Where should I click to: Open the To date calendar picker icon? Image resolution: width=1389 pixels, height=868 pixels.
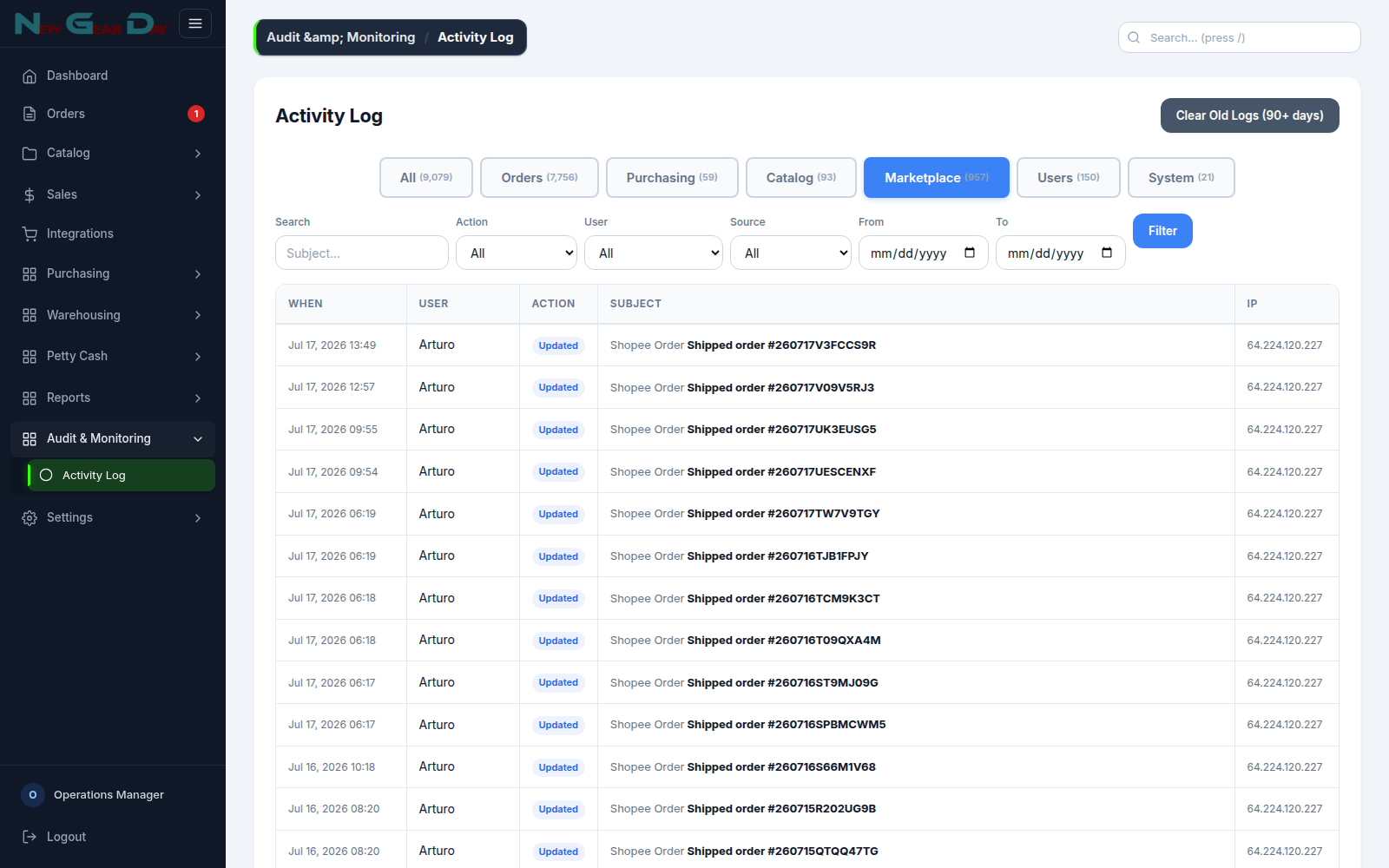tap(1107, 253)
